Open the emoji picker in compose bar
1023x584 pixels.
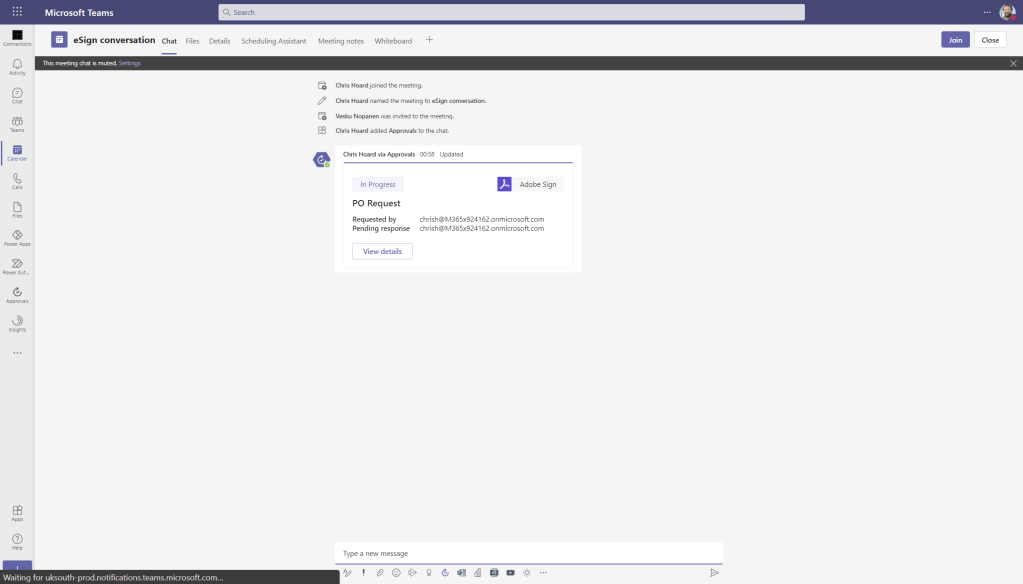(x=396, y=573)
